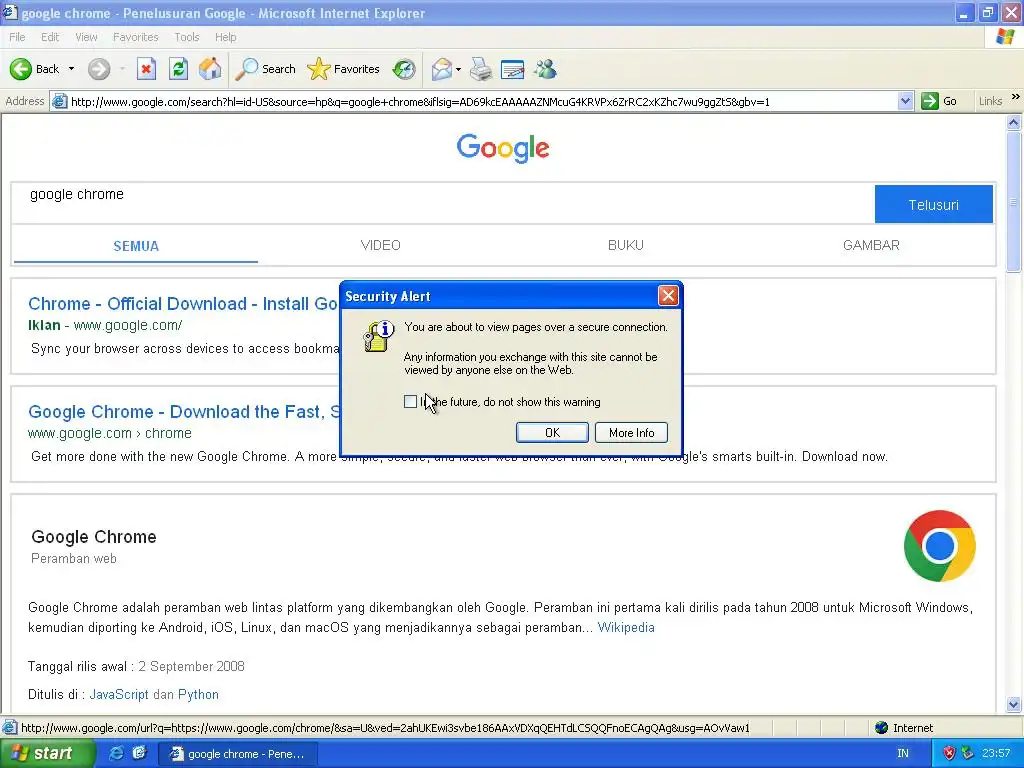The image size is (1024, 768).
Task: Open the Forward button dropdown arrow
Action: click(122, 69)
